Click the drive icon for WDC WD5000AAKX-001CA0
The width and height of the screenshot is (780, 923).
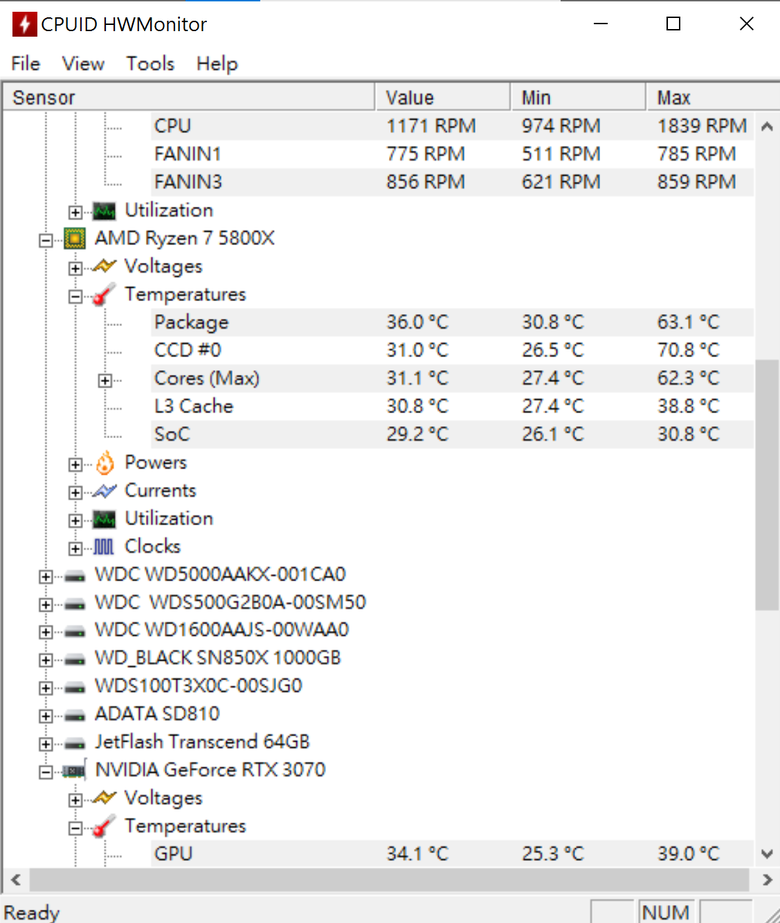[75, 576]
